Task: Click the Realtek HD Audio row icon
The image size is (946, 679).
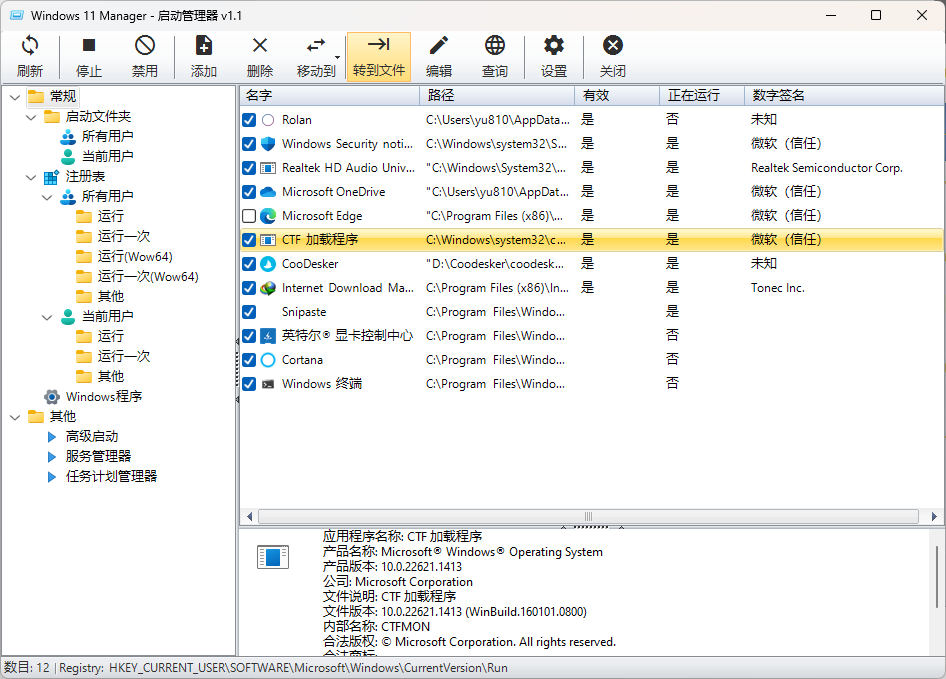Action: click(268, 168)
